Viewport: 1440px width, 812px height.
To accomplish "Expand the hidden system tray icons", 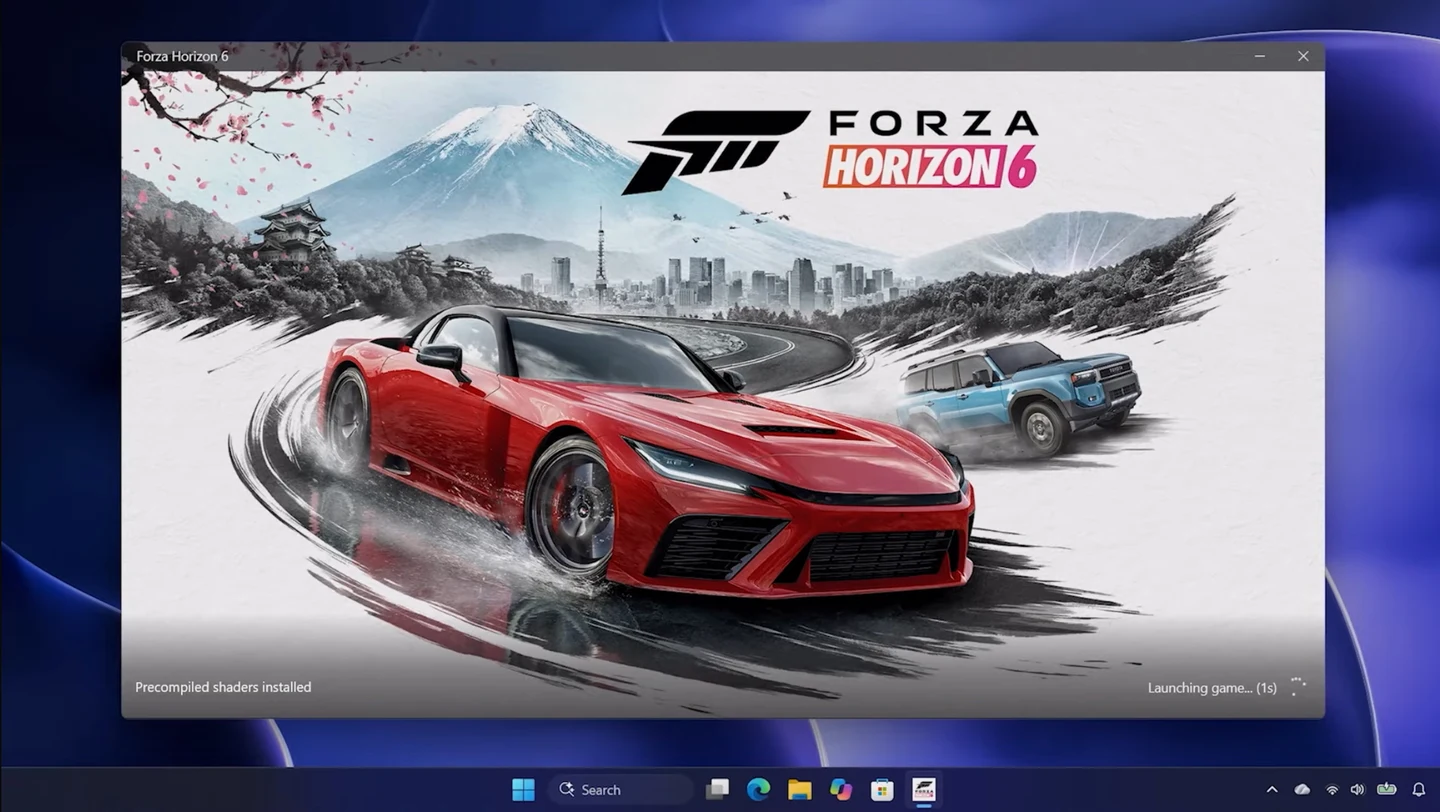I will (1272, 790).
